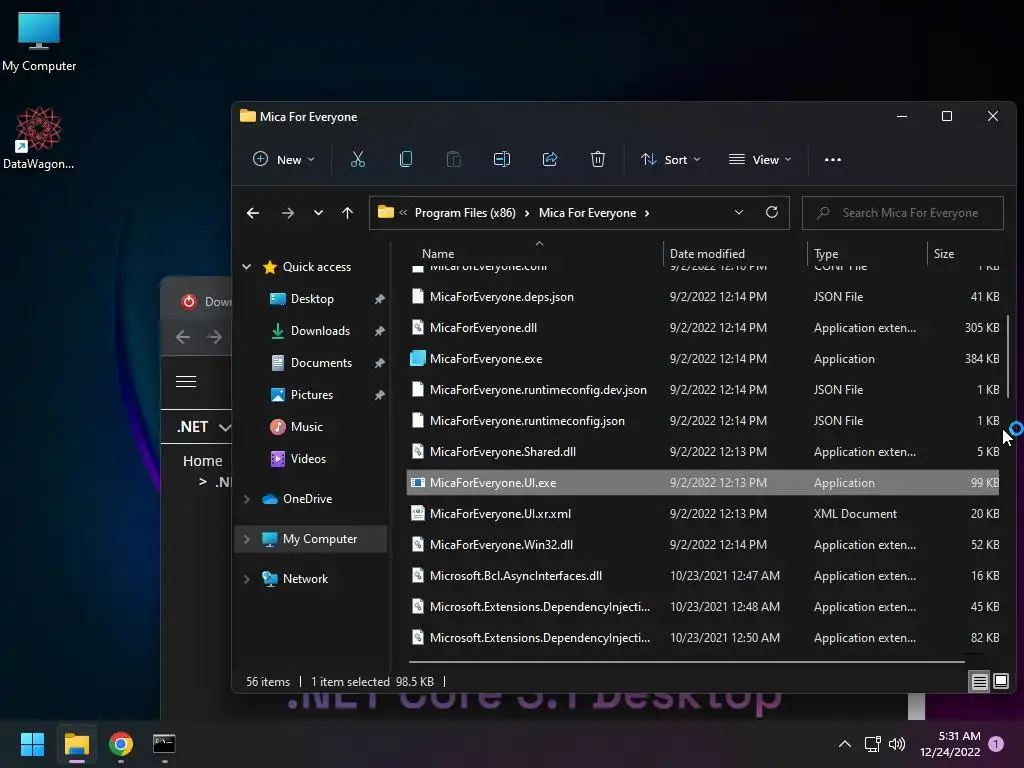
Task: Select Pictures in Quick access
Action: coord(312,395)
